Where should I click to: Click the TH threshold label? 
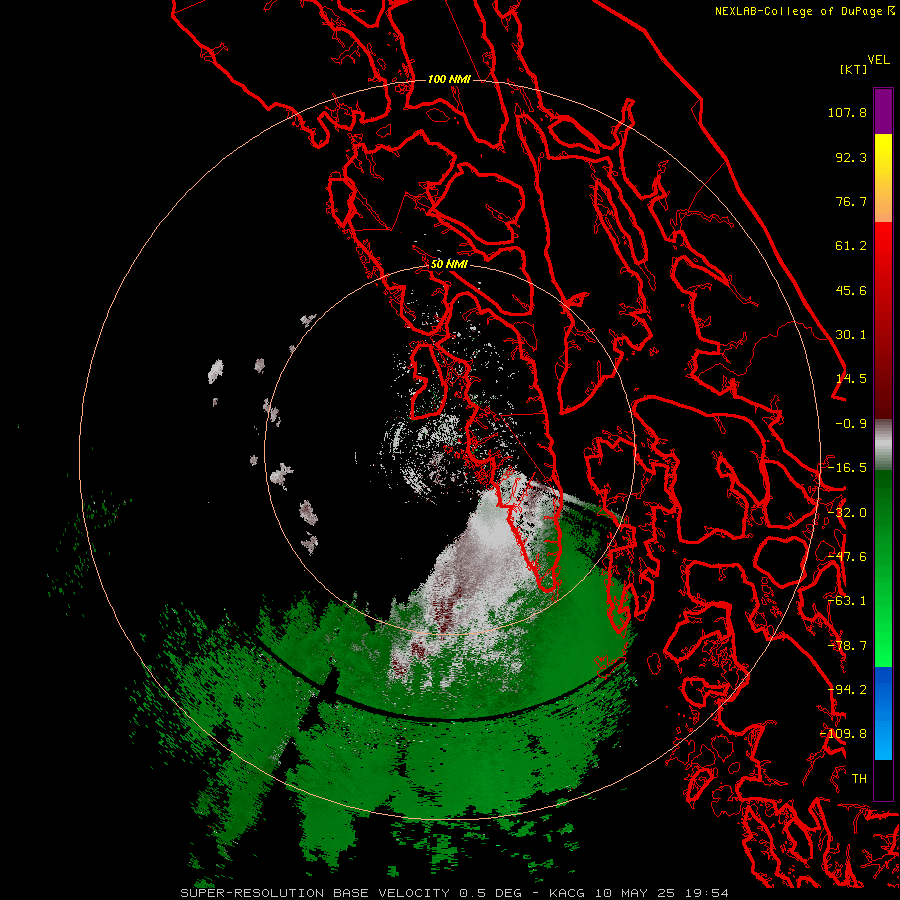[x=859, y=779]
